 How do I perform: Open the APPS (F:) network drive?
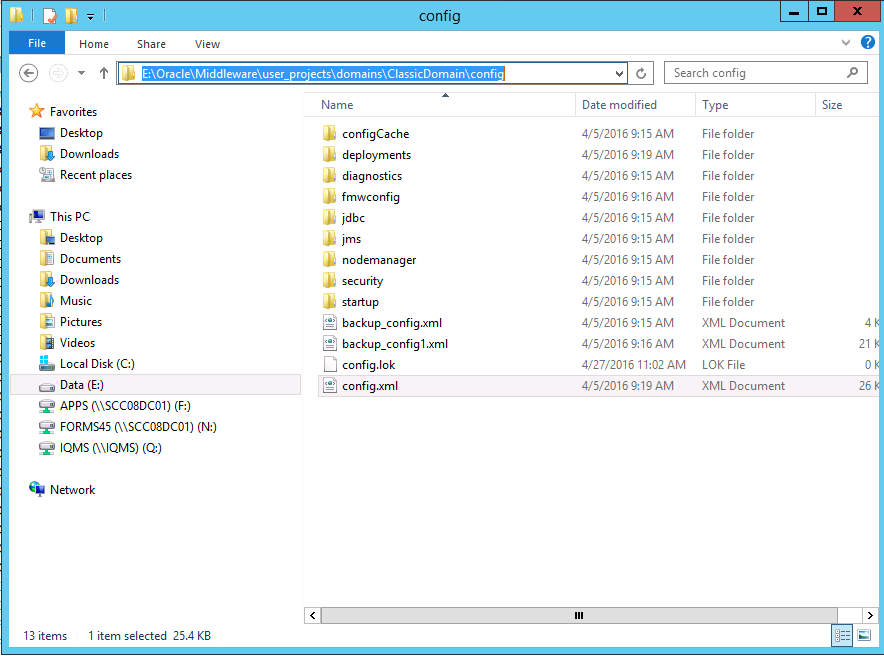[125, 406]
